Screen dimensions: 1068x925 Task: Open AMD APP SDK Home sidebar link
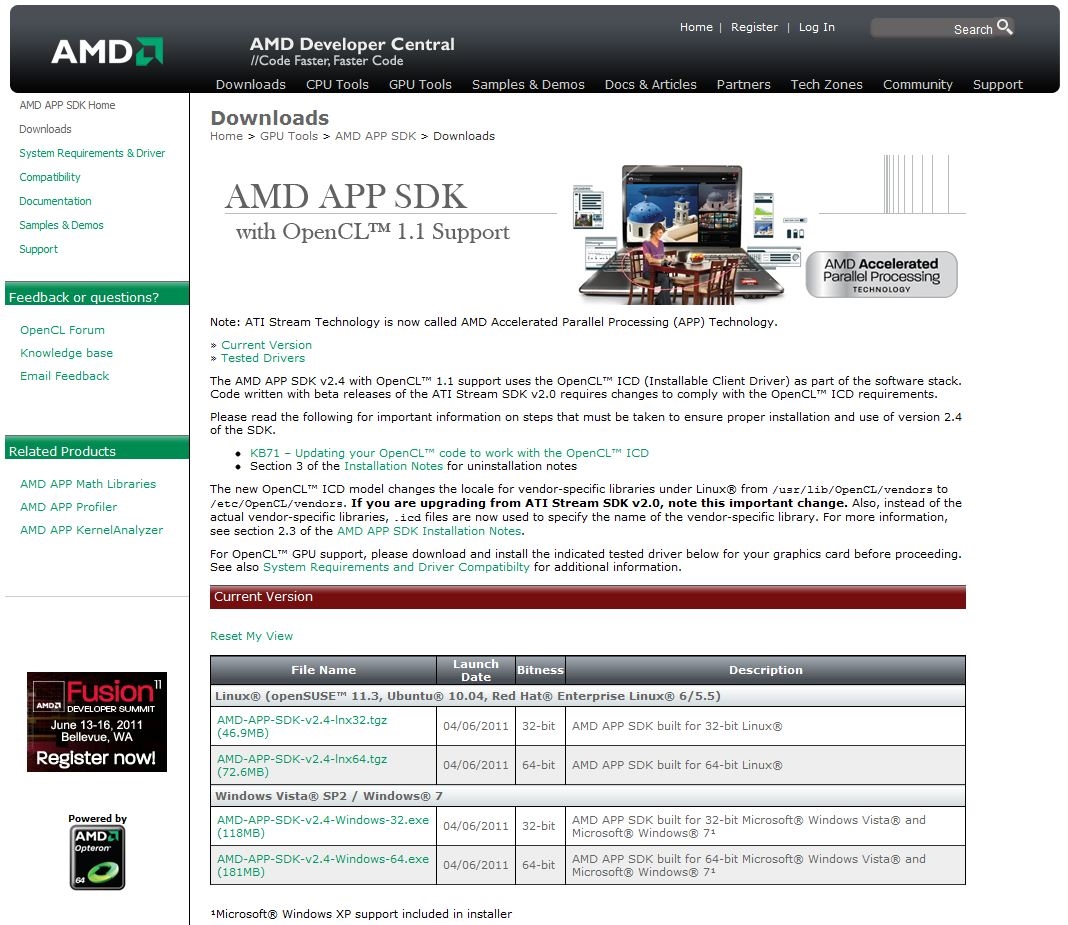pyautogui.click(x=67, y=105)
